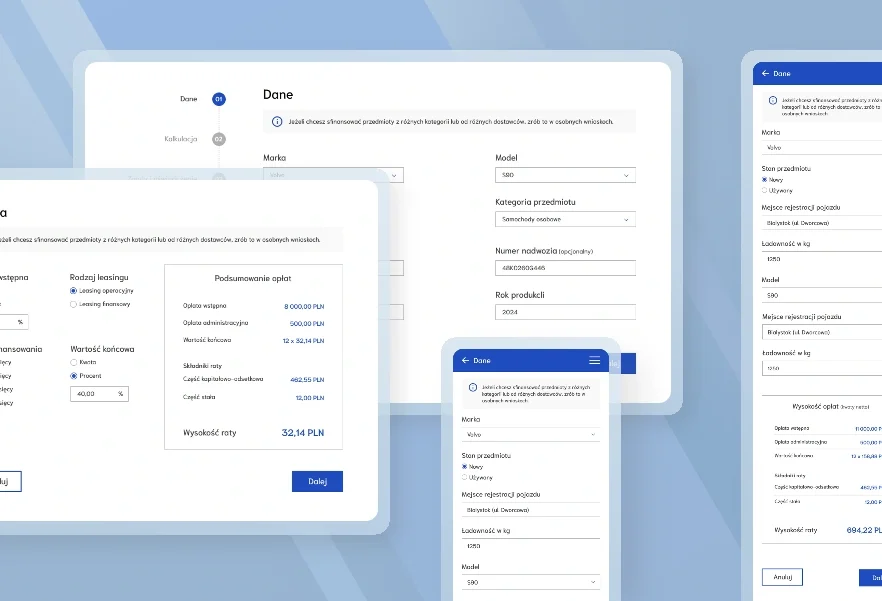Image resolution: width=882 pixels, height=601 pixels.
Task: Open the Kategoria przedmiotu dropdown
Action: [x=565, y=219]
